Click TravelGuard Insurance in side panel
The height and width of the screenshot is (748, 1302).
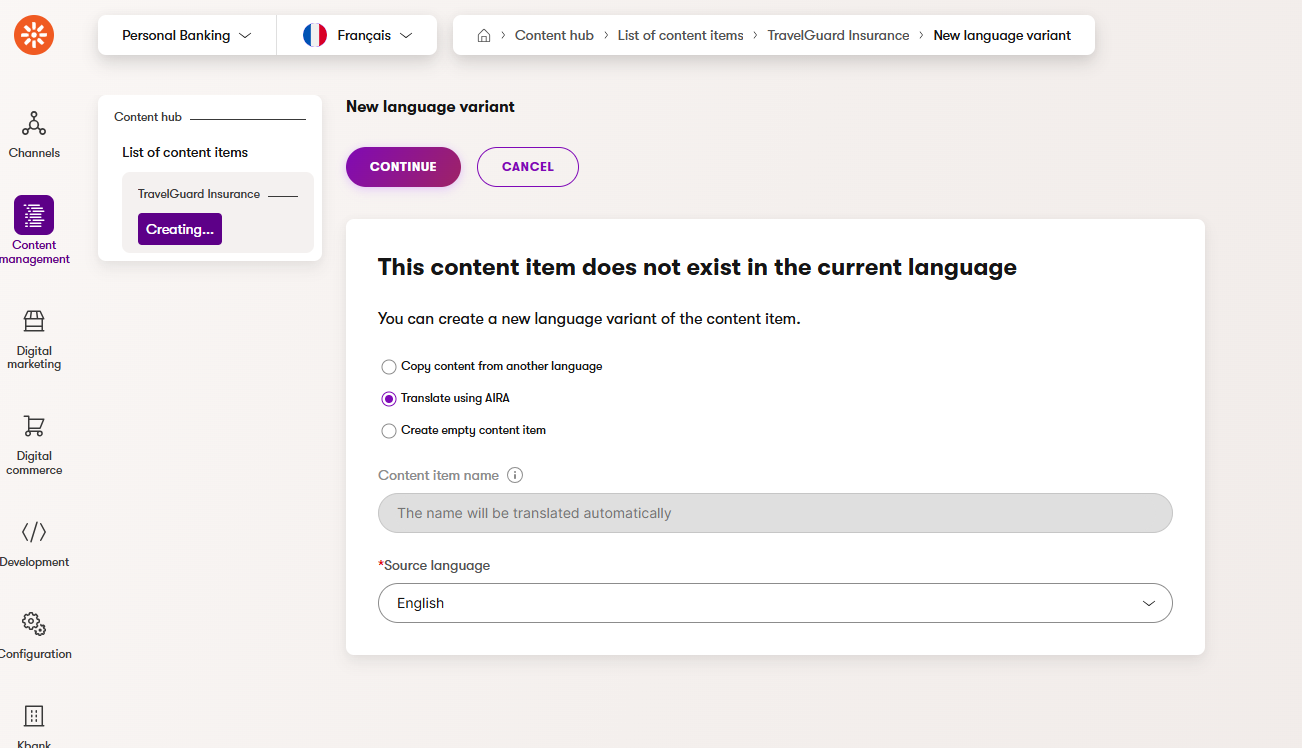coord(199,194)
